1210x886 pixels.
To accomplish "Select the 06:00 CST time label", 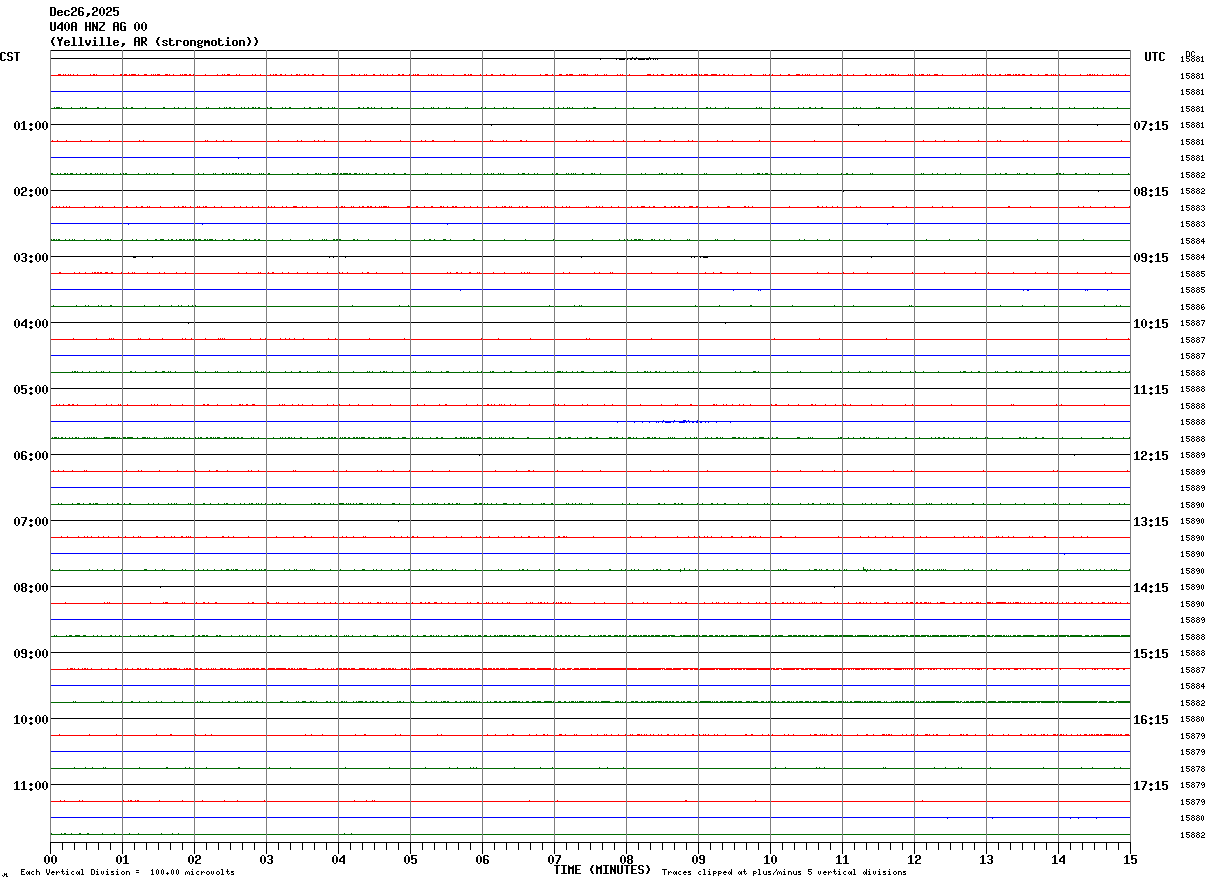I will click(x=31, y=456).
